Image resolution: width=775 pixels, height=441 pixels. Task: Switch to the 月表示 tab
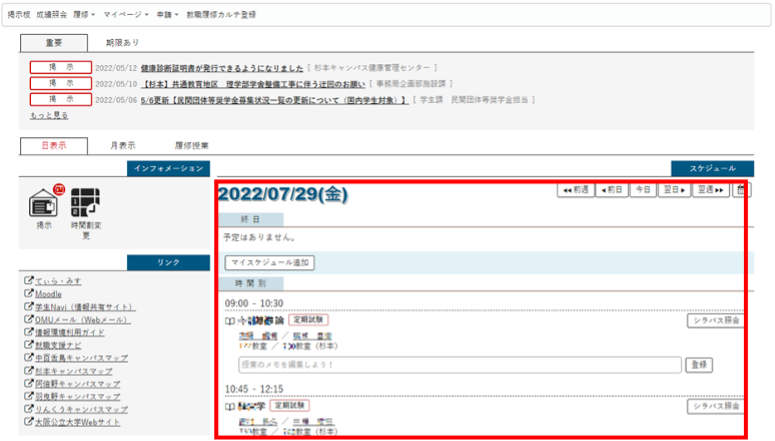tap(123, 145)
